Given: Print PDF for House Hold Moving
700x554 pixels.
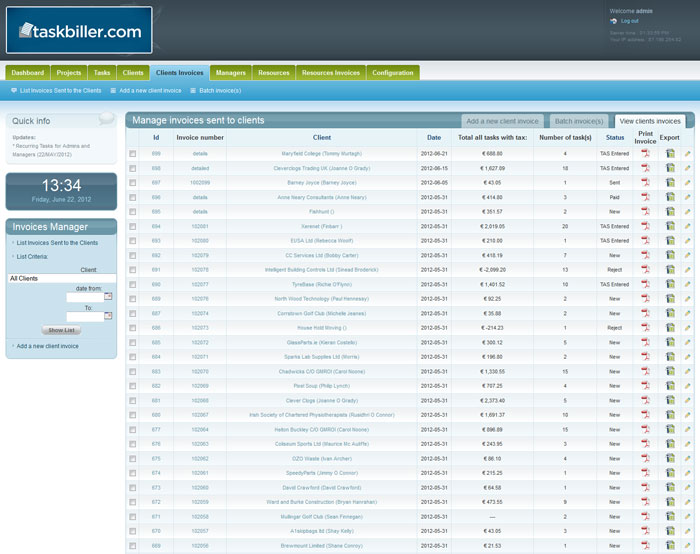Looking at the screenshot, I should tap(645, 328).
